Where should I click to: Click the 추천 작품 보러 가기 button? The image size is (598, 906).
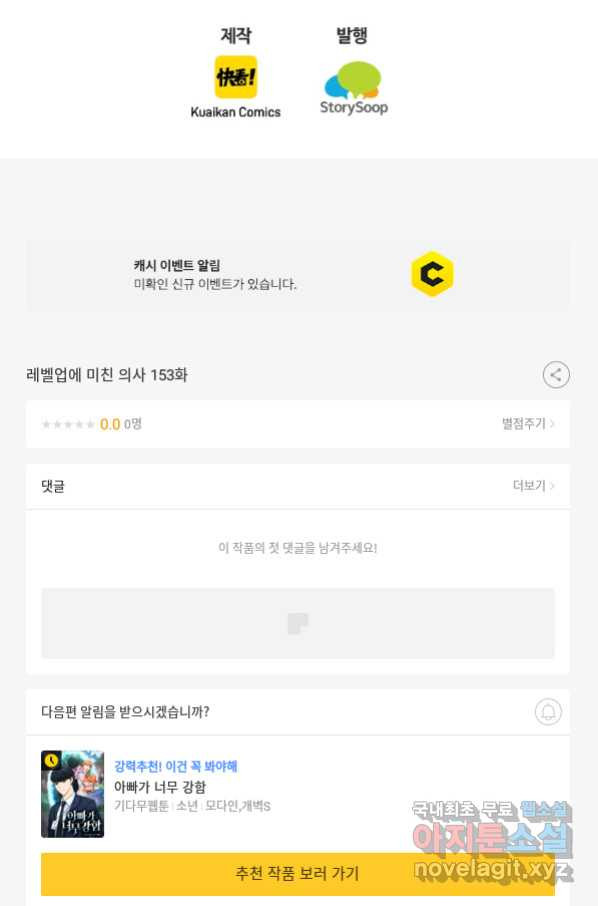pyautogui.click(x=298, y=874)
